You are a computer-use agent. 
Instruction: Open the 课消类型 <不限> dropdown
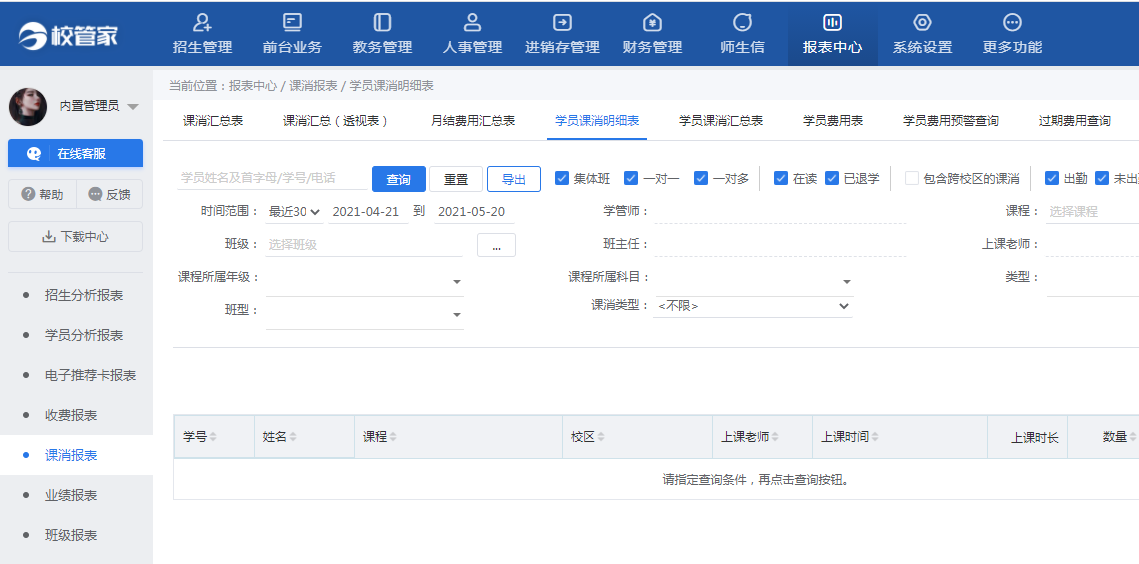753,306
